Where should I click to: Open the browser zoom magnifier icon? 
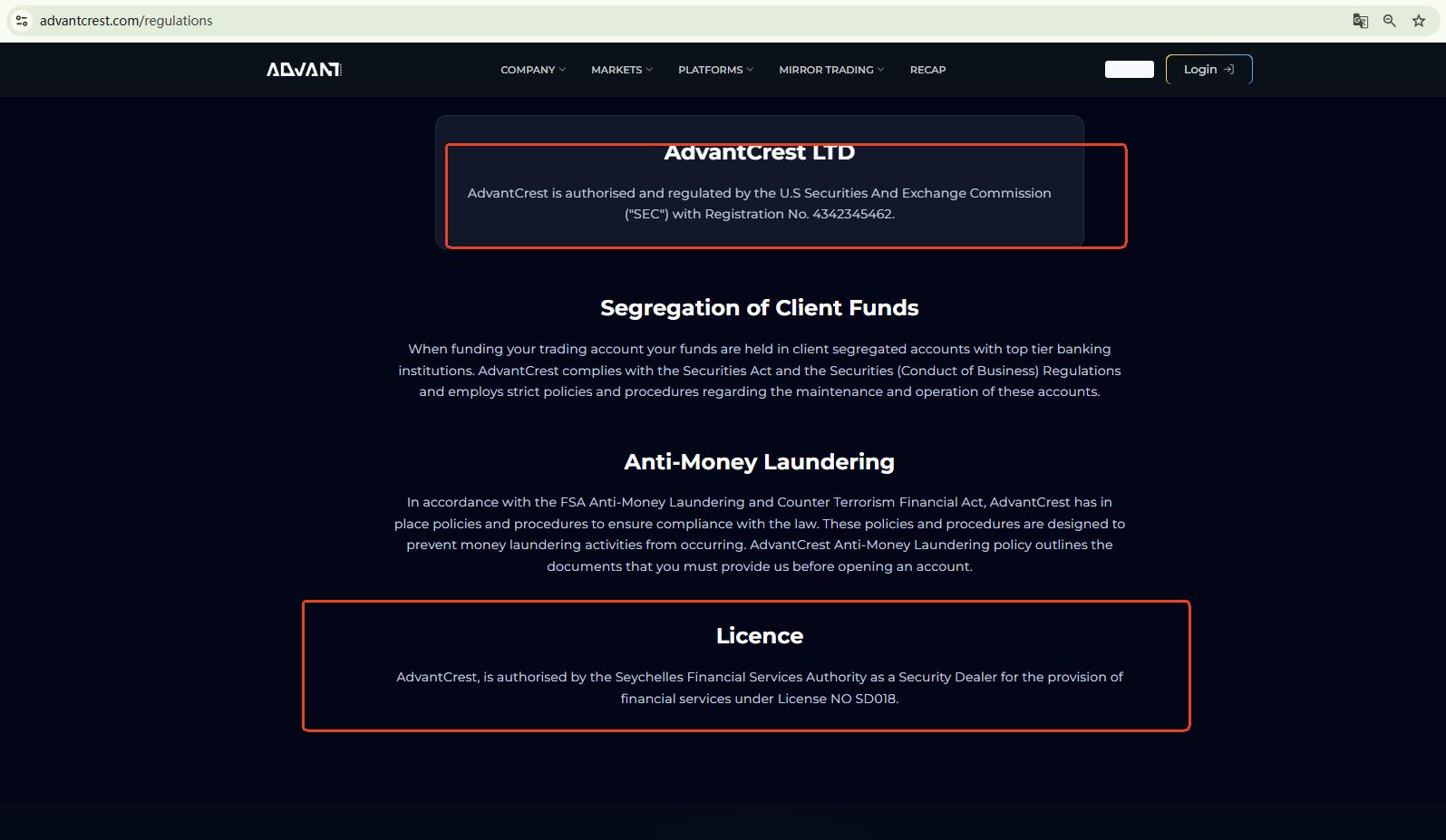tap(1389, 21)
